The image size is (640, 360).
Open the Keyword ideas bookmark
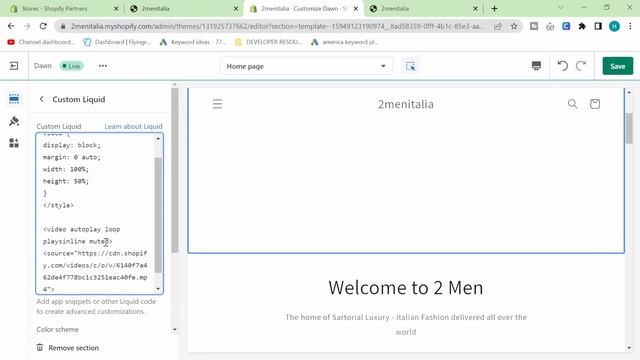193,42
